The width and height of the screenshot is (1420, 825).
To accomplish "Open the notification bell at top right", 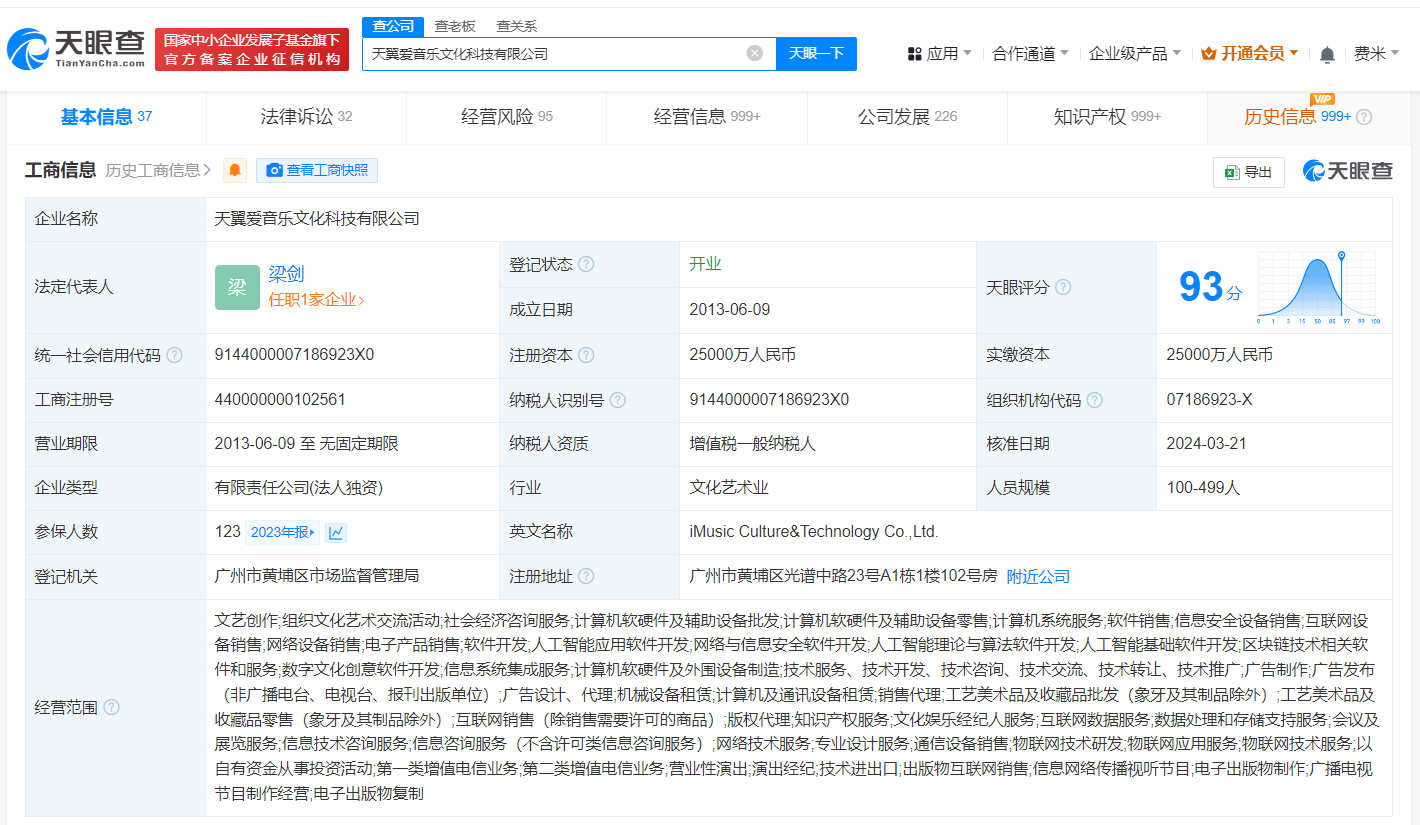I will pos(1327,53).
